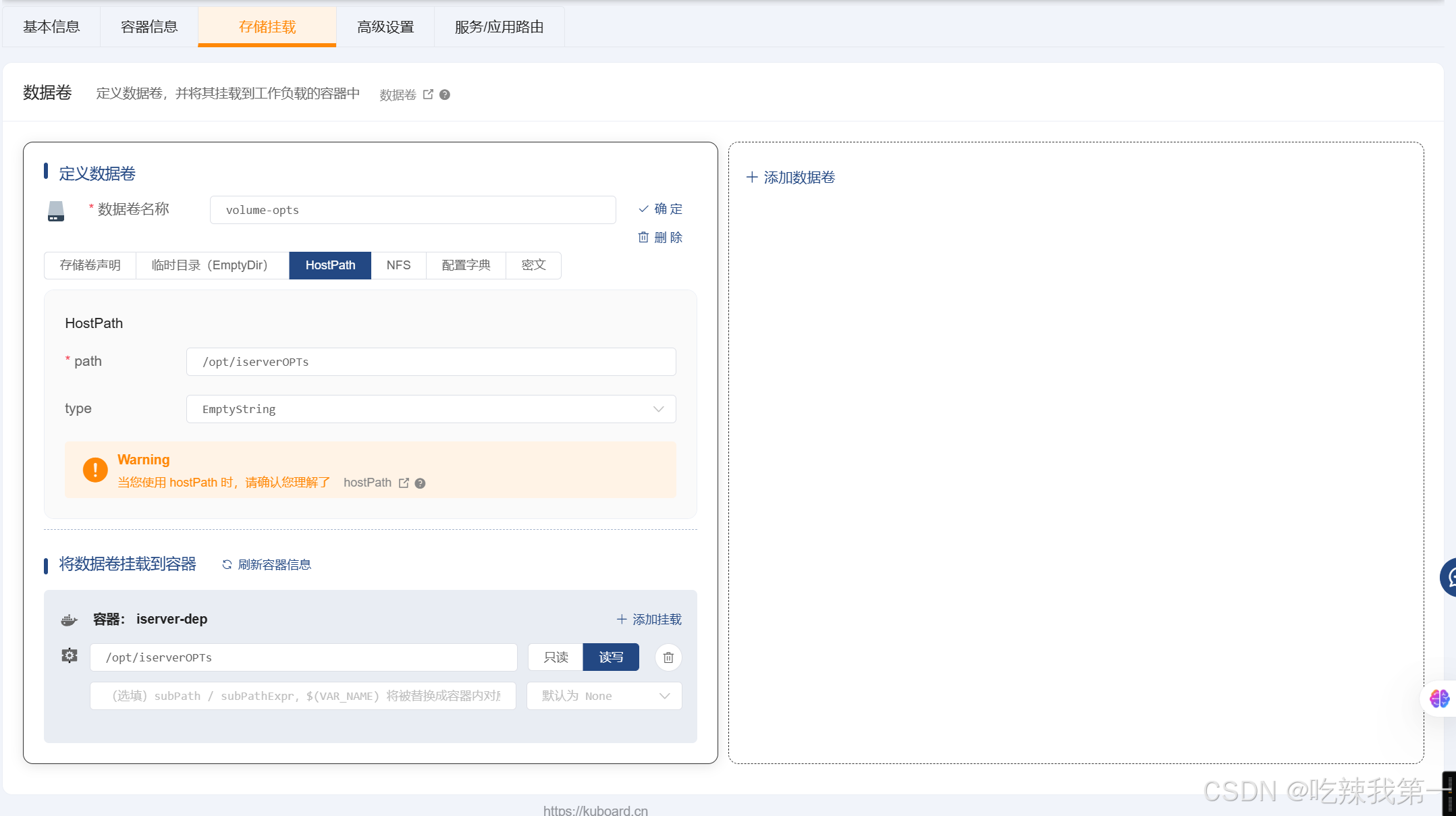Set mount mode to 读写

610,657
